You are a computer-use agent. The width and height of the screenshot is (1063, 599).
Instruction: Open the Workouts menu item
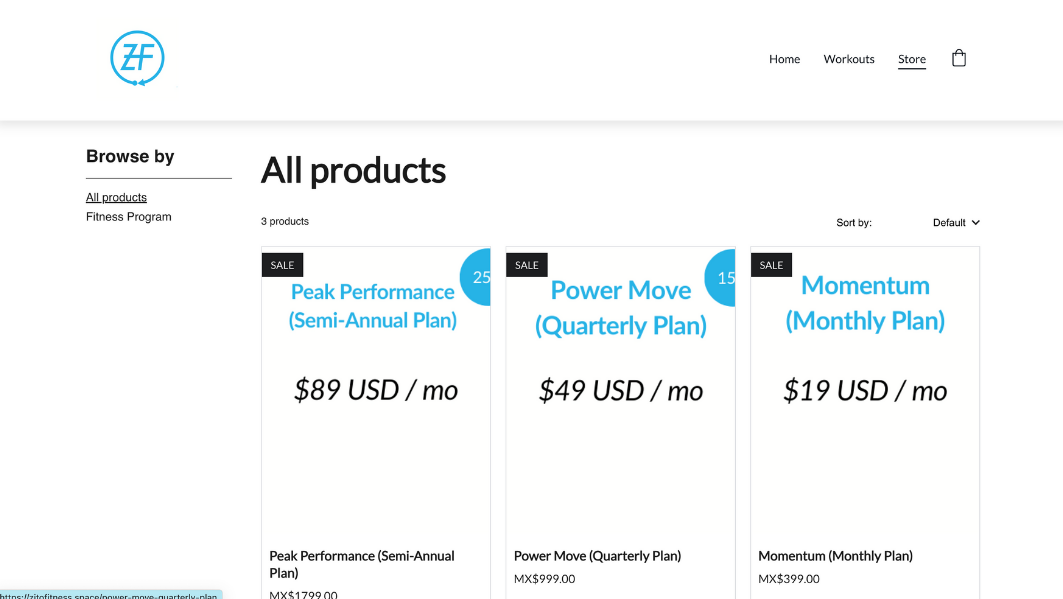pyautogui.click(x=849, y=59)
